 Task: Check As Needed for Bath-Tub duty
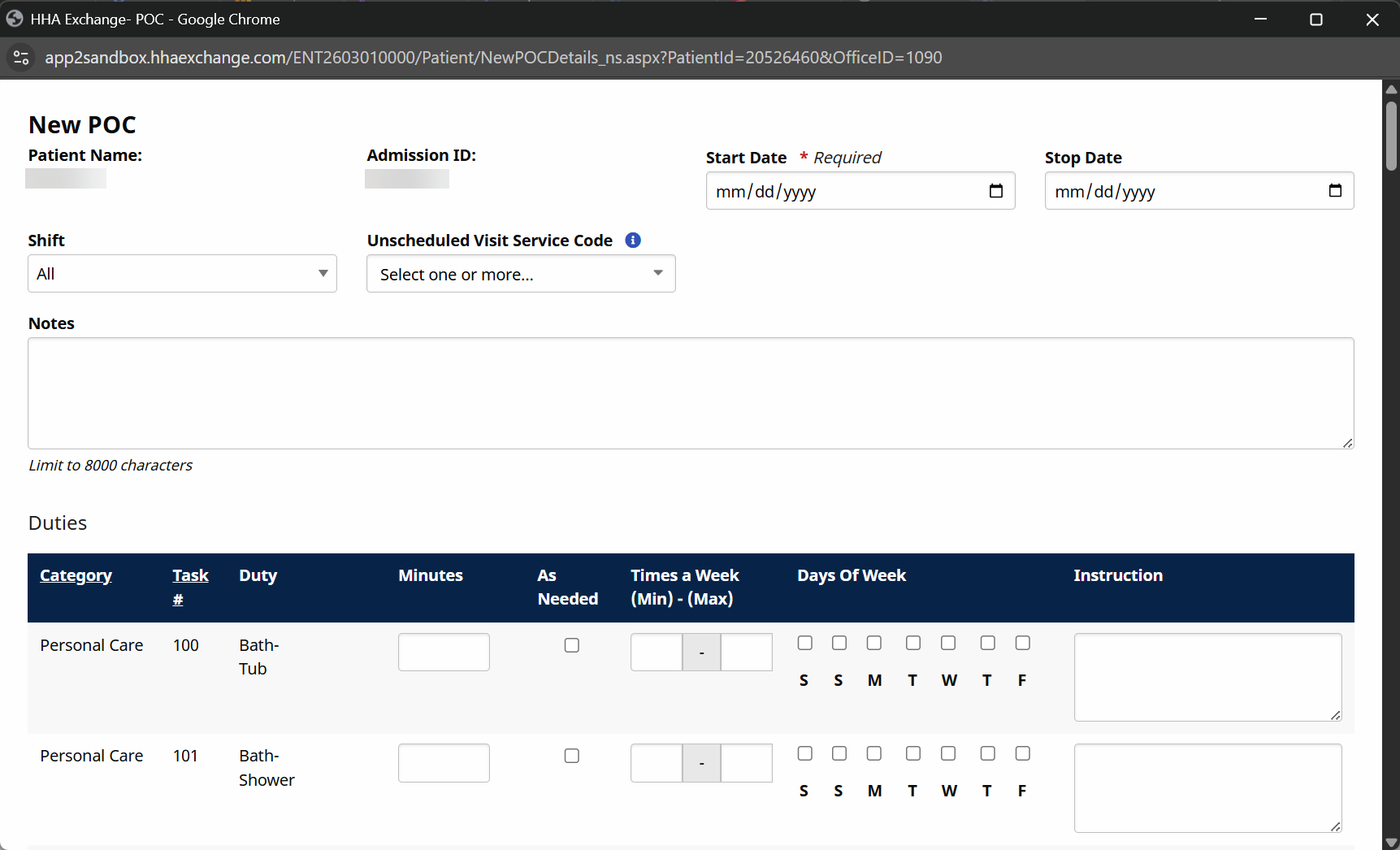(572, 645)
